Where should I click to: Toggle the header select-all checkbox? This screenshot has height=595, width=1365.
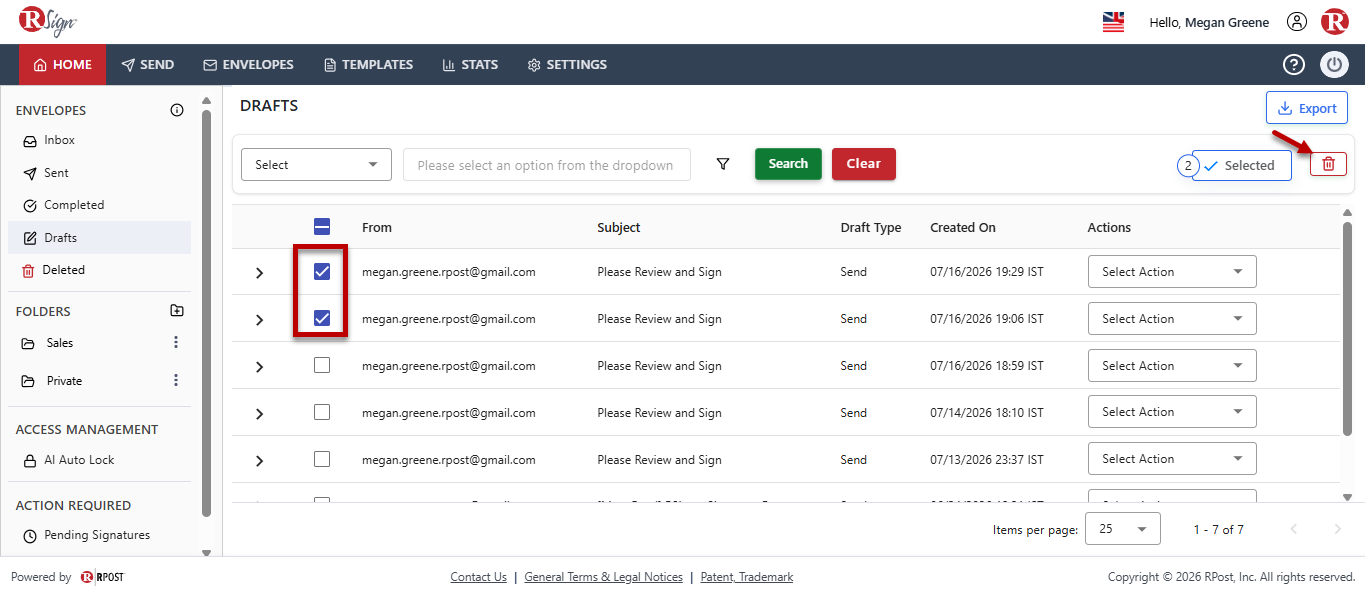(x=322, y=227)
